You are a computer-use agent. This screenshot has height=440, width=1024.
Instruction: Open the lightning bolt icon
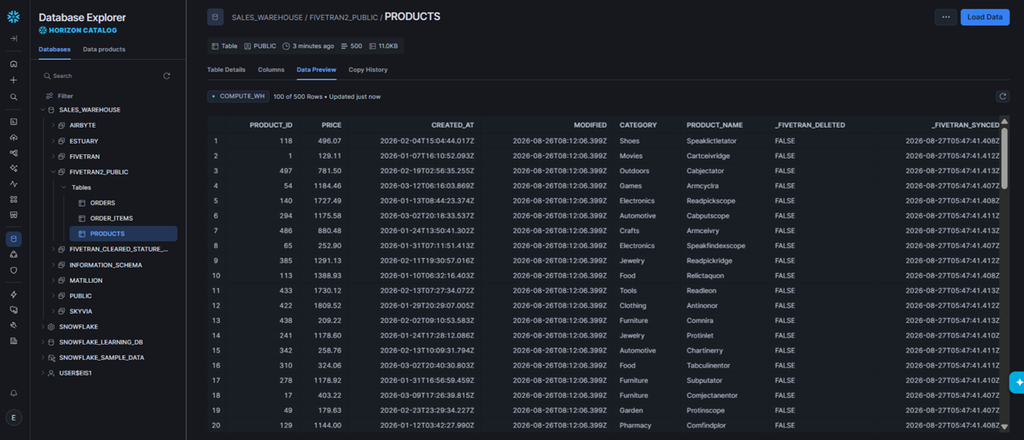coord(14,294)
